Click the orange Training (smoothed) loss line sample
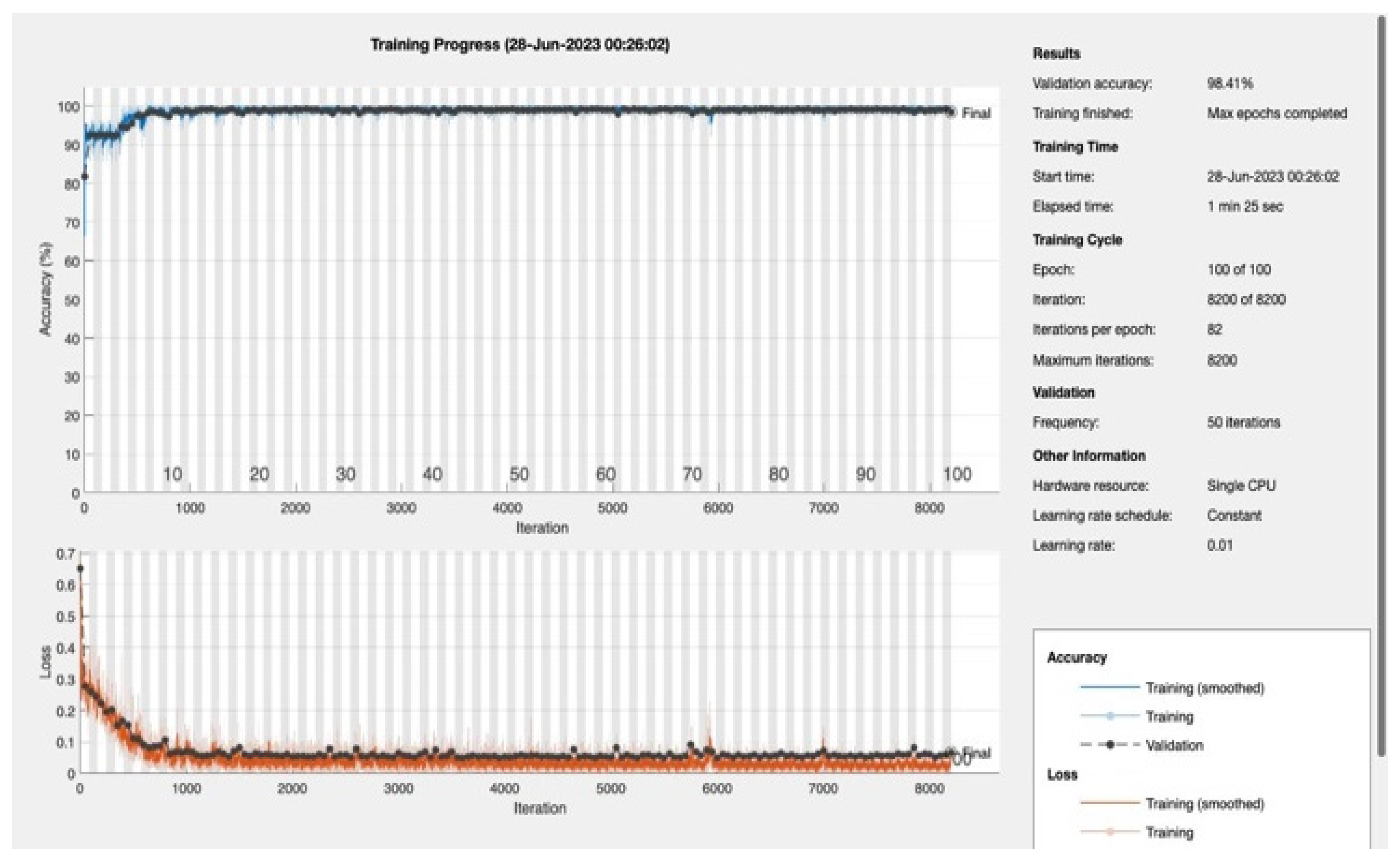Image resolution: width=1400 pixels, height=867 pixels. point(1110,804)
